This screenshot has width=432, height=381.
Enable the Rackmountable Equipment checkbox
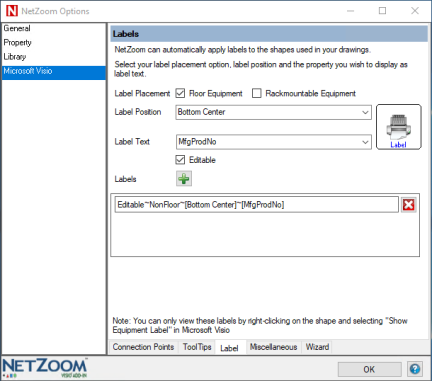(257, 93)
